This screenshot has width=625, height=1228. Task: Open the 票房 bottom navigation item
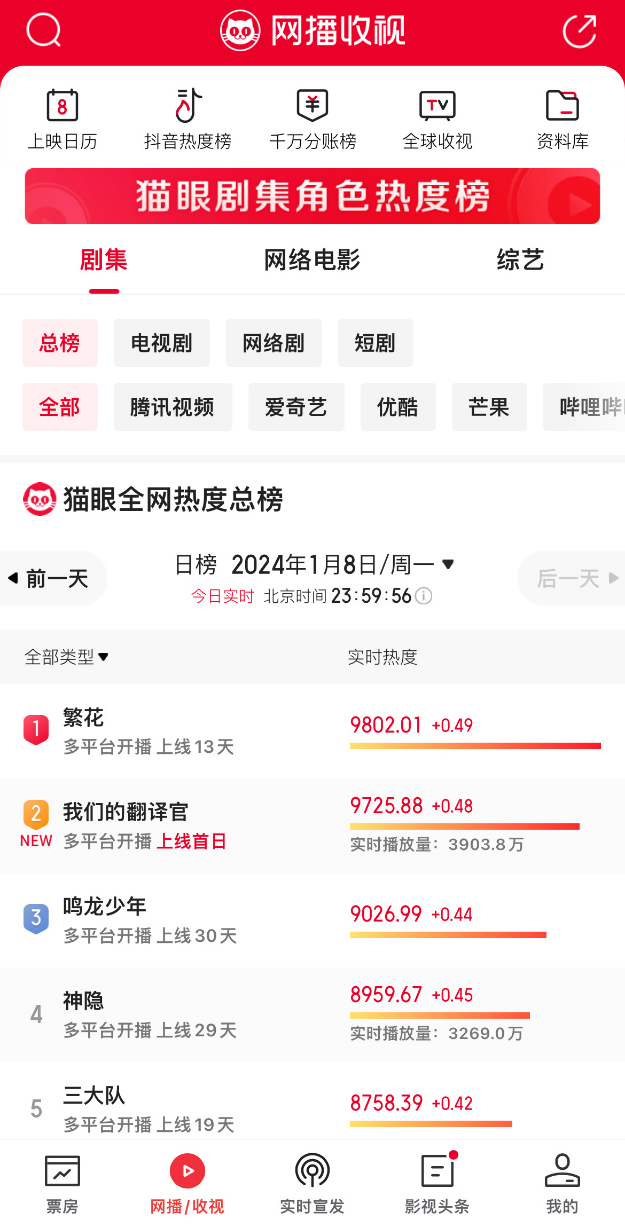tap(62, 1183)
